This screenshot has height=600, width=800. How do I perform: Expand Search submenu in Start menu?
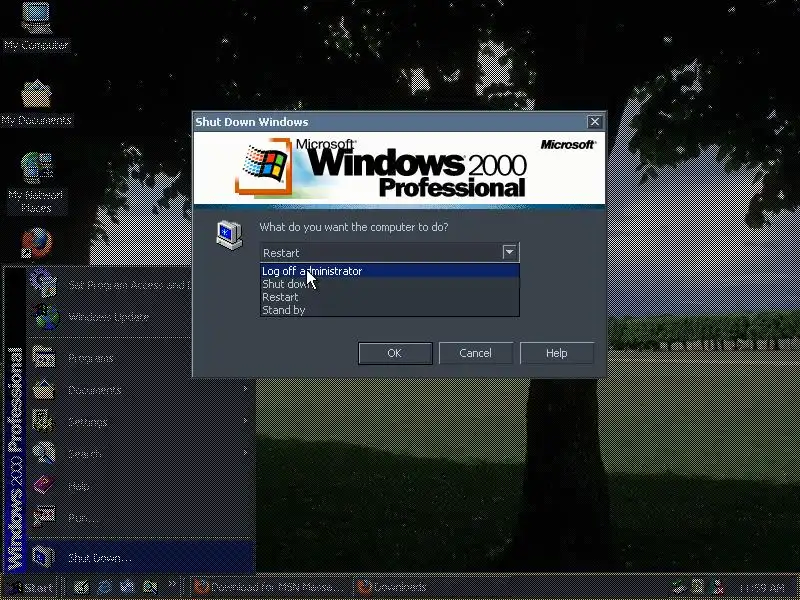point(141,454)
